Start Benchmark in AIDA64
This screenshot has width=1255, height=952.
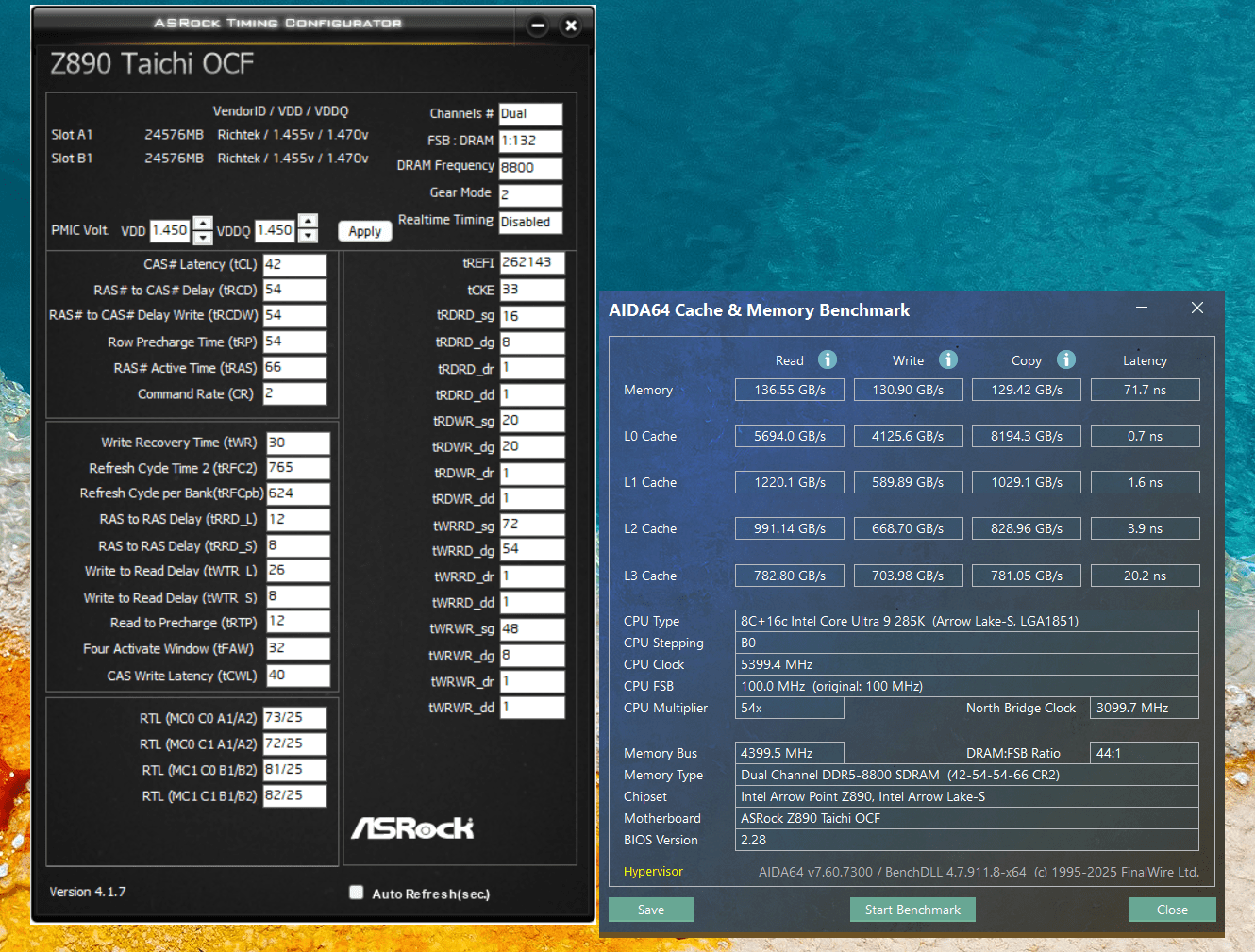click(x=912, y=910)
